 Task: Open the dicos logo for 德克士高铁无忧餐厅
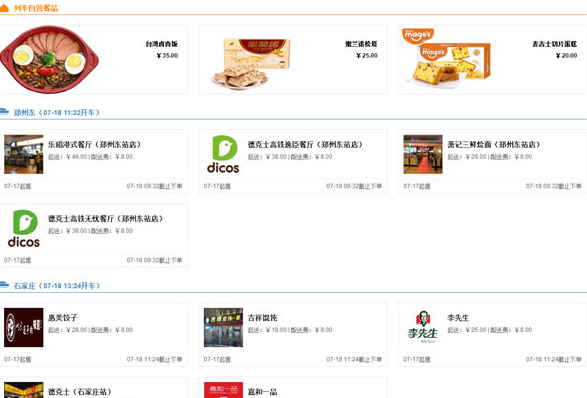[24, 228]
